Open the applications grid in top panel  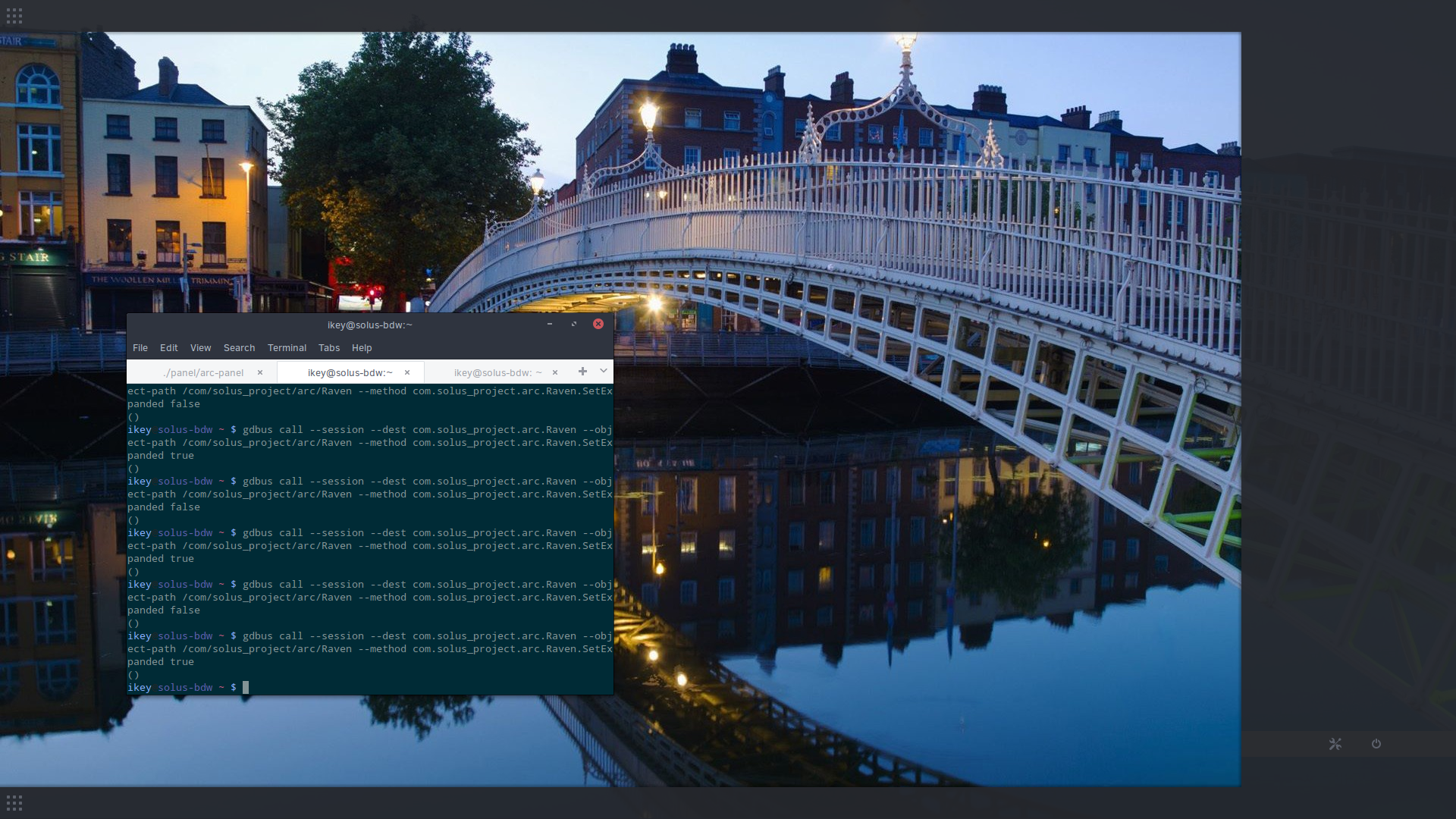pyautogui.click(x=14, y=15)
